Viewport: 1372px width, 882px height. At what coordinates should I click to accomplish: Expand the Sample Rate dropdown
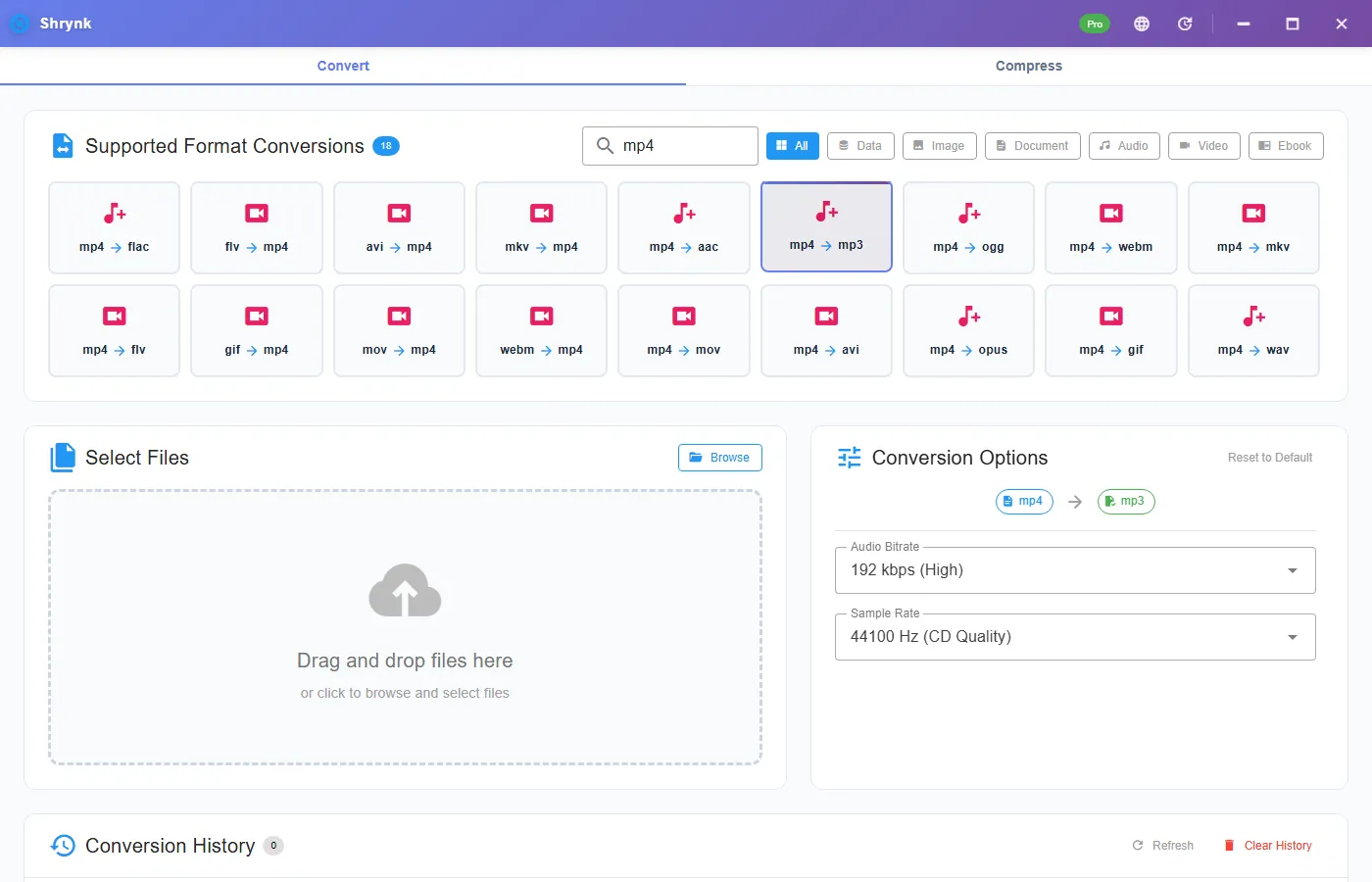[1075, 637]
